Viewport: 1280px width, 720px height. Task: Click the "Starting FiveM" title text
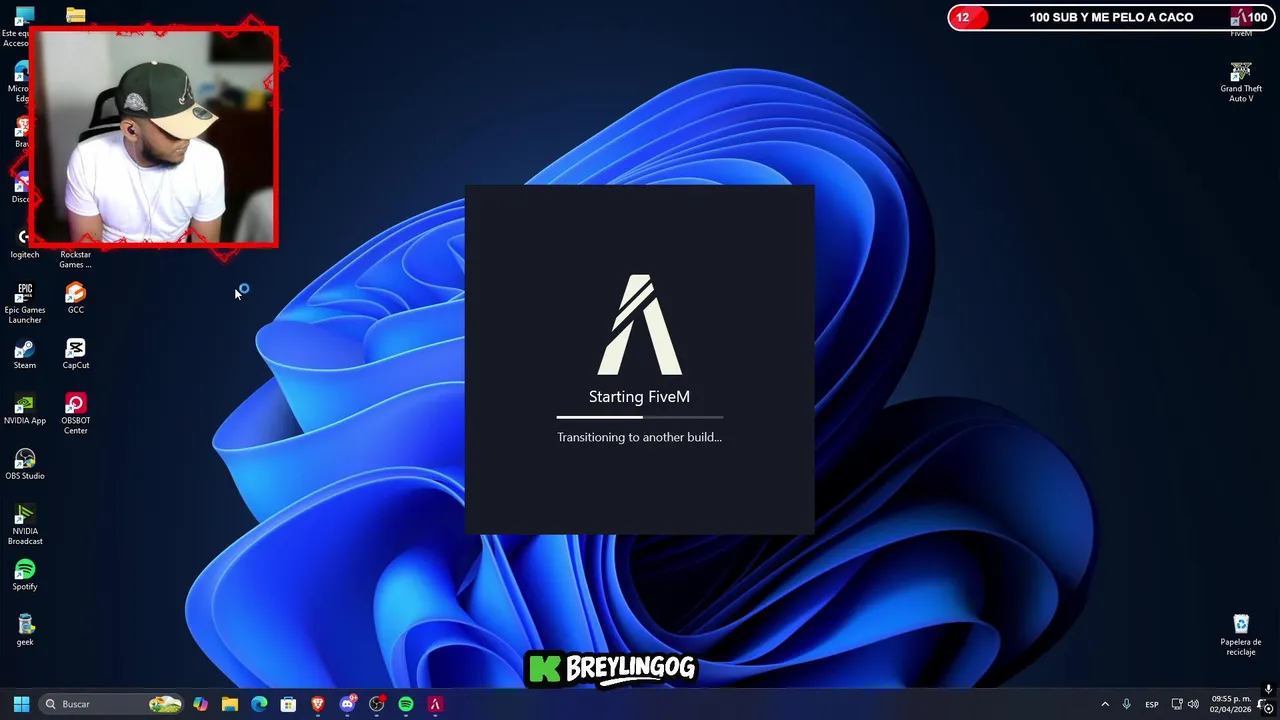point(639,397)
